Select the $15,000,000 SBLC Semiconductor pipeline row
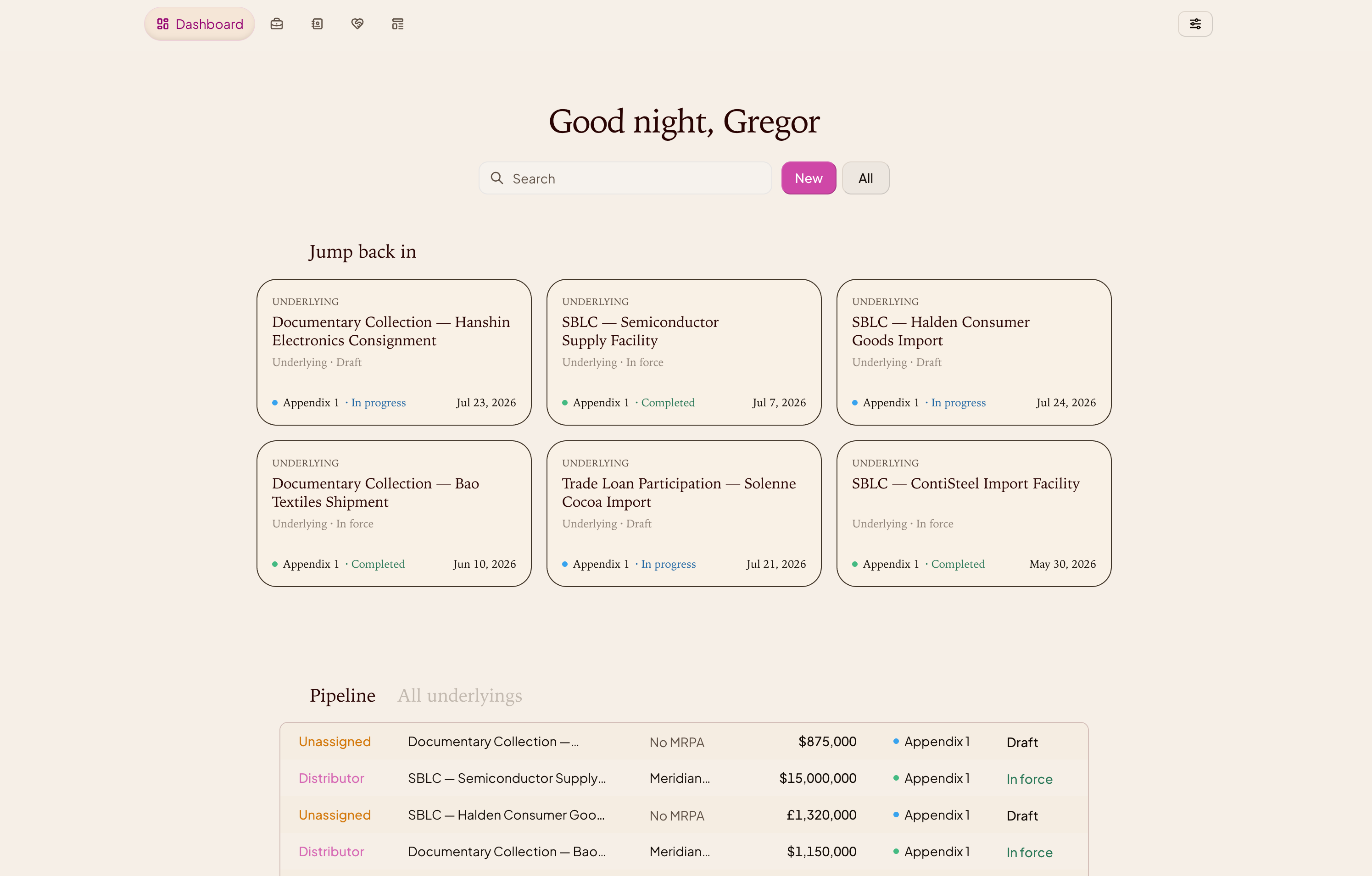This screenshot has height=876, width=1372. (684, 779)
